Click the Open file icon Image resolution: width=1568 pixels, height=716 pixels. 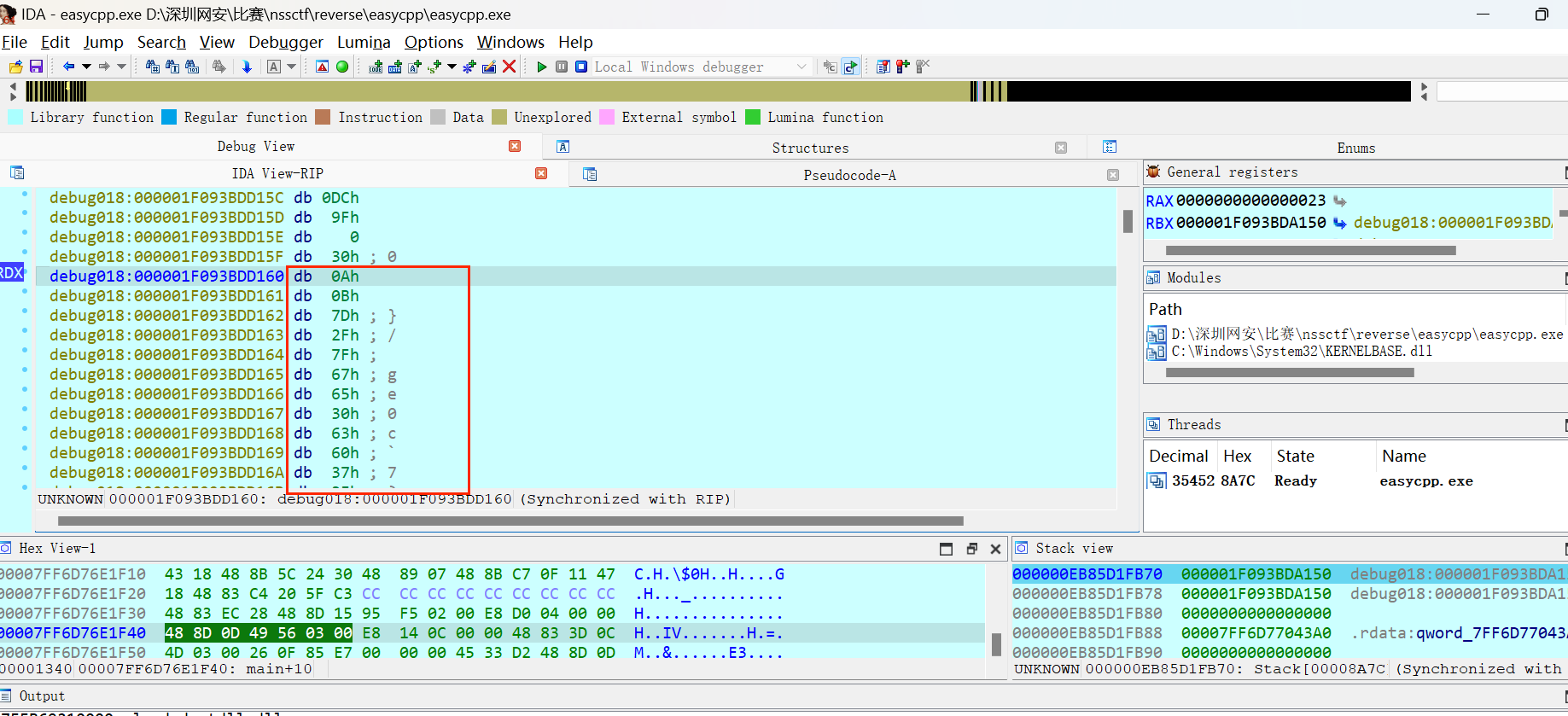pyautogui.click(x=15, y=67)
